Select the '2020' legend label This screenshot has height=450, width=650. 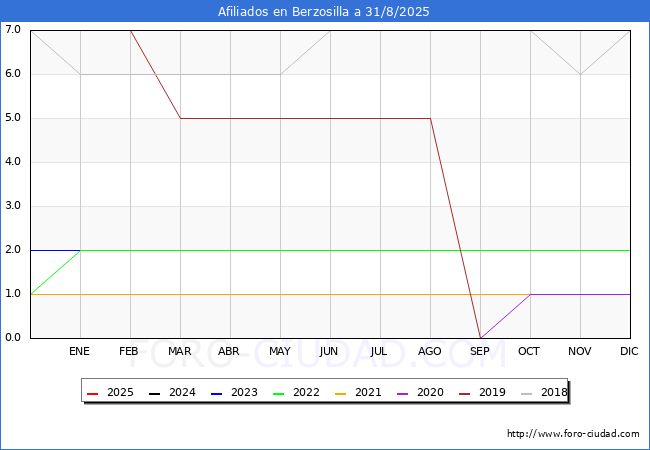point(430,392)
